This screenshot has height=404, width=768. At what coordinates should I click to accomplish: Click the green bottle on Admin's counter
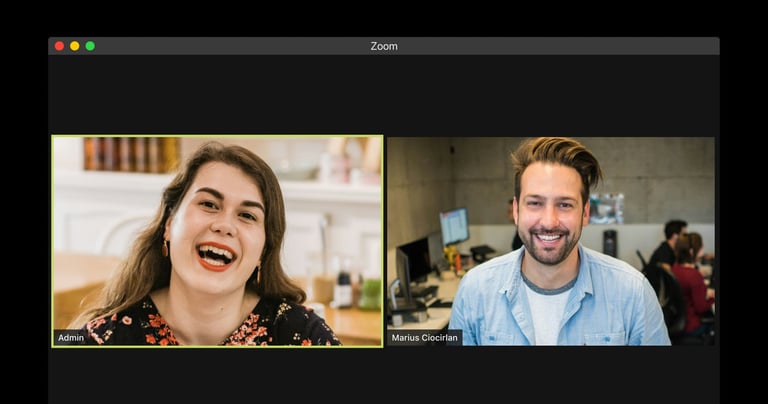pyautogui.click(x=370, y=294)
